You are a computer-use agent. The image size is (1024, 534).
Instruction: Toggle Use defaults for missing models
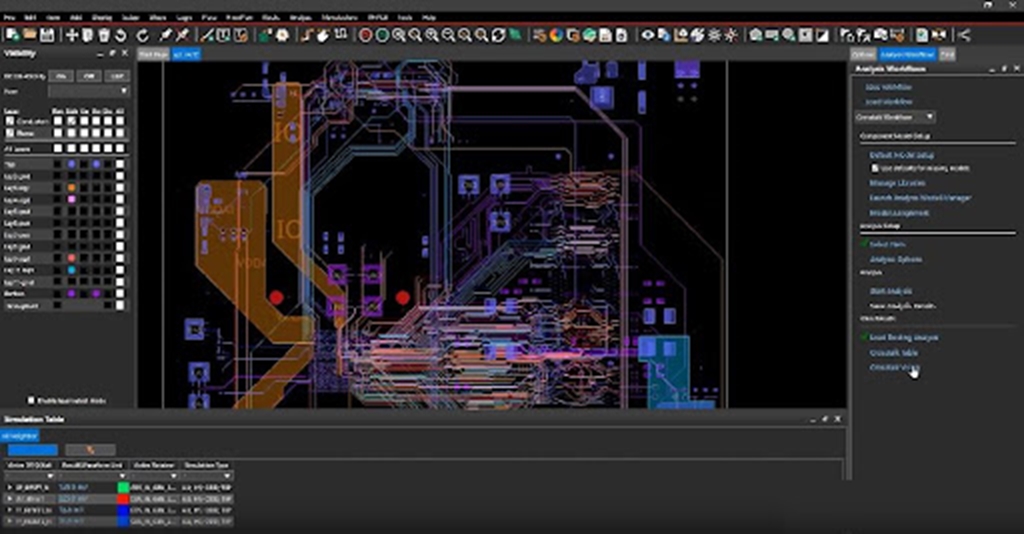pos(875,168)
